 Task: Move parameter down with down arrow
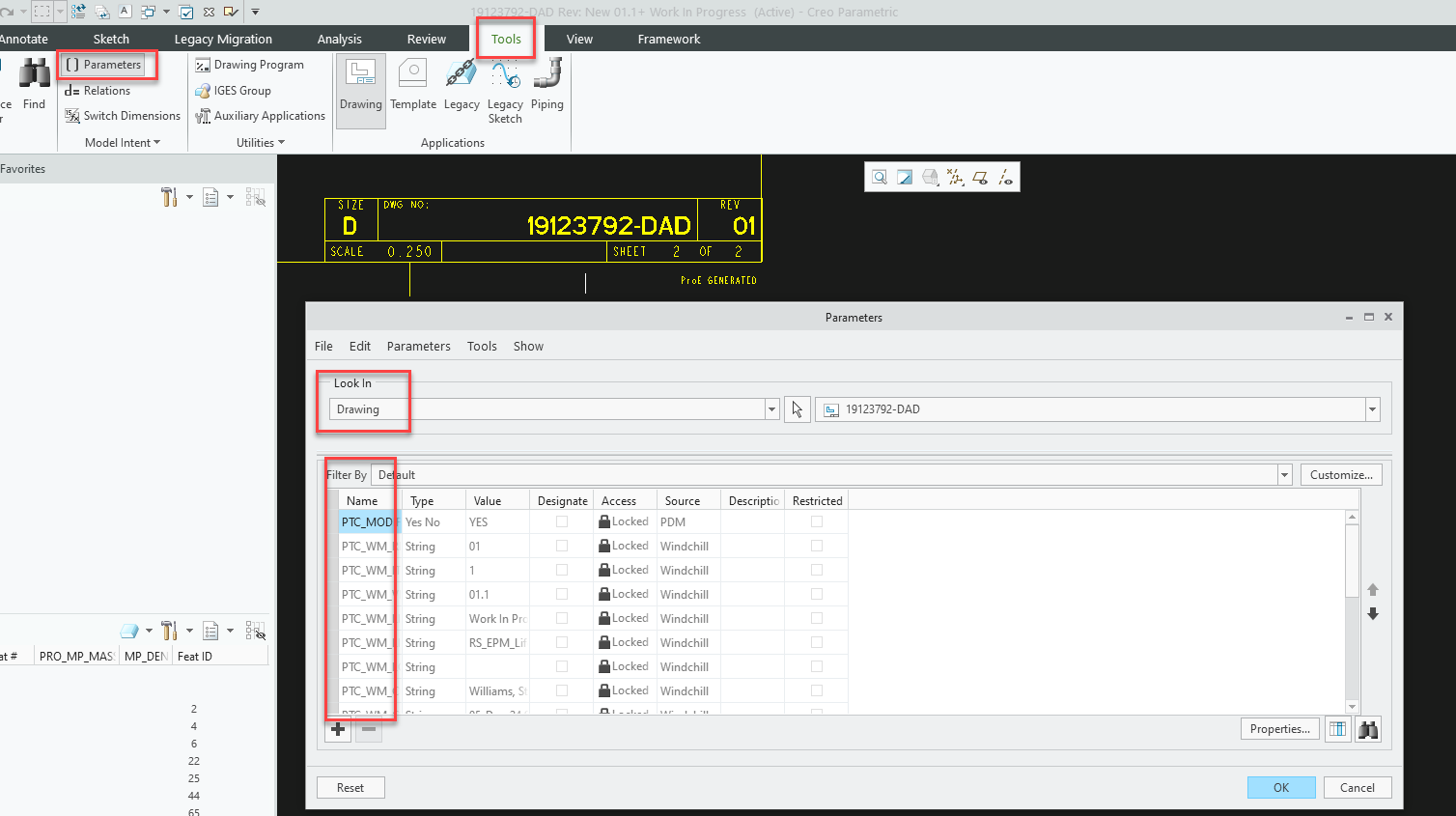1373,614
